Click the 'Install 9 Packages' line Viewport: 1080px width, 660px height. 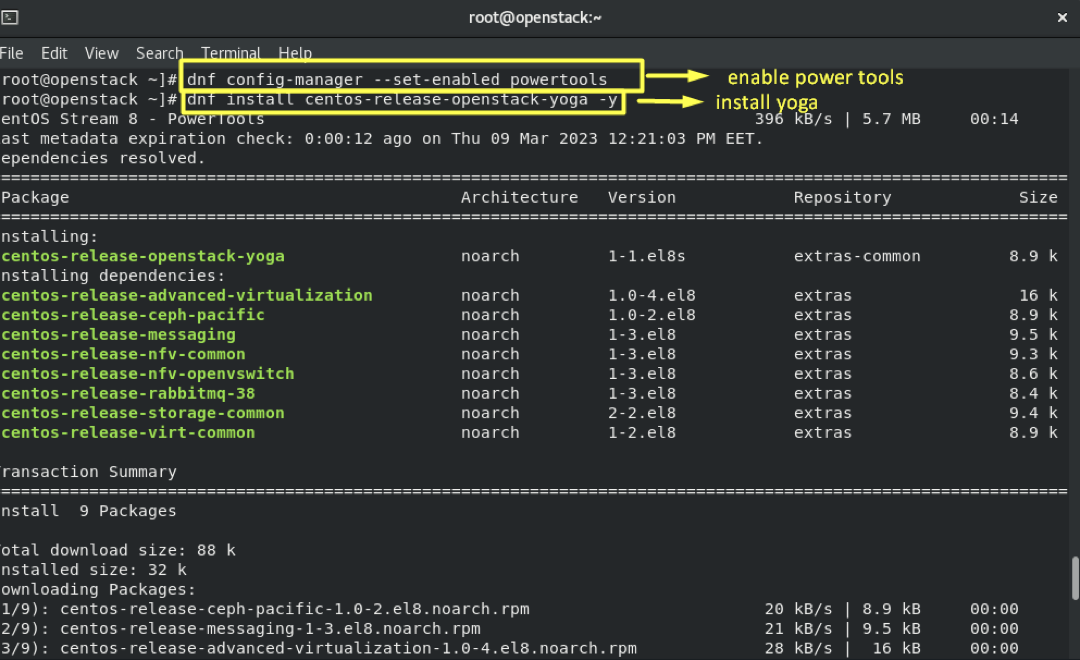click(88, 511)
